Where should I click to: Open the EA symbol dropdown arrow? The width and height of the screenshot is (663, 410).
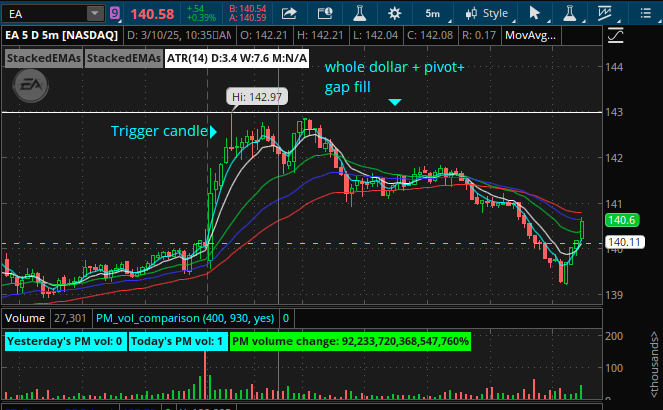95,14
